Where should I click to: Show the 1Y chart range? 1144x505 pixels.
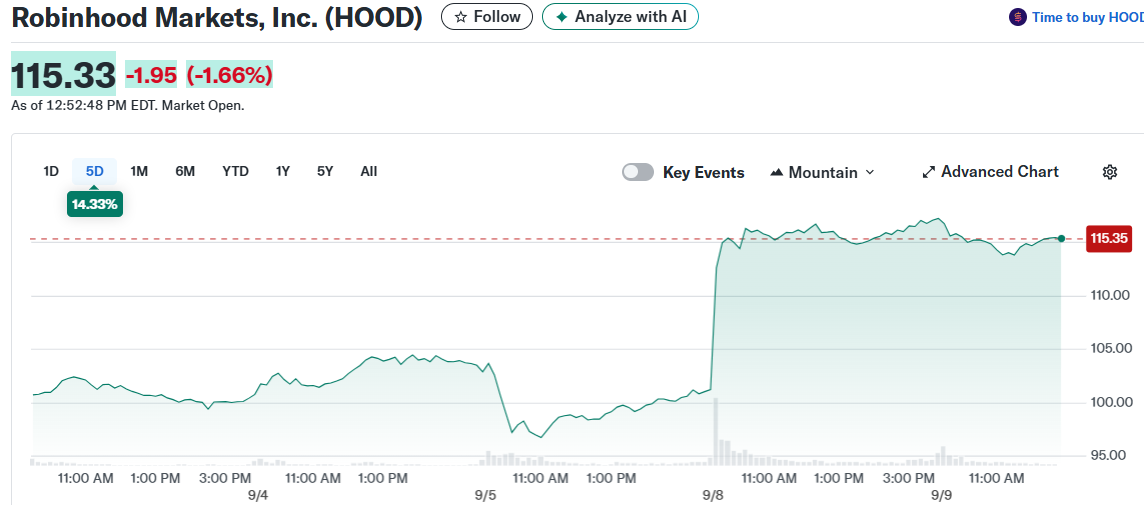283,171
